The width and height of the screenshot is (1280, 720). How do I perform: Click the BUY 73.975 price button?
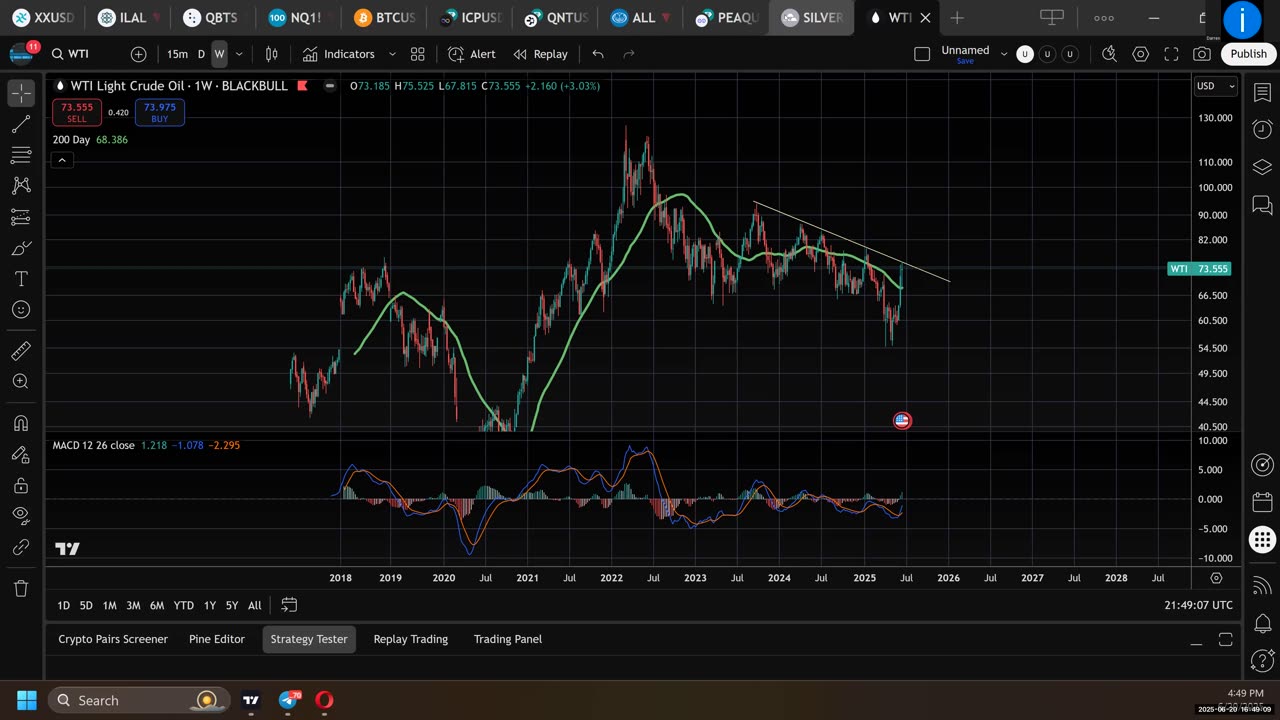[159, 112]
